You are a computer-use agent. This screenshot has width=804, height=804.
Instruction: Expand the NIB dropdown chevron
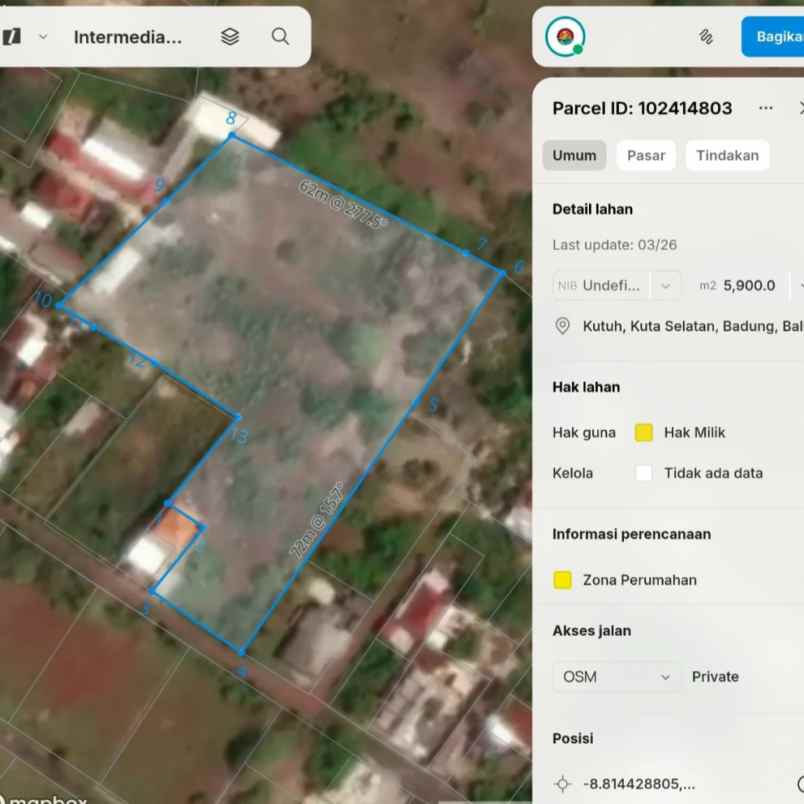(666, 286)
